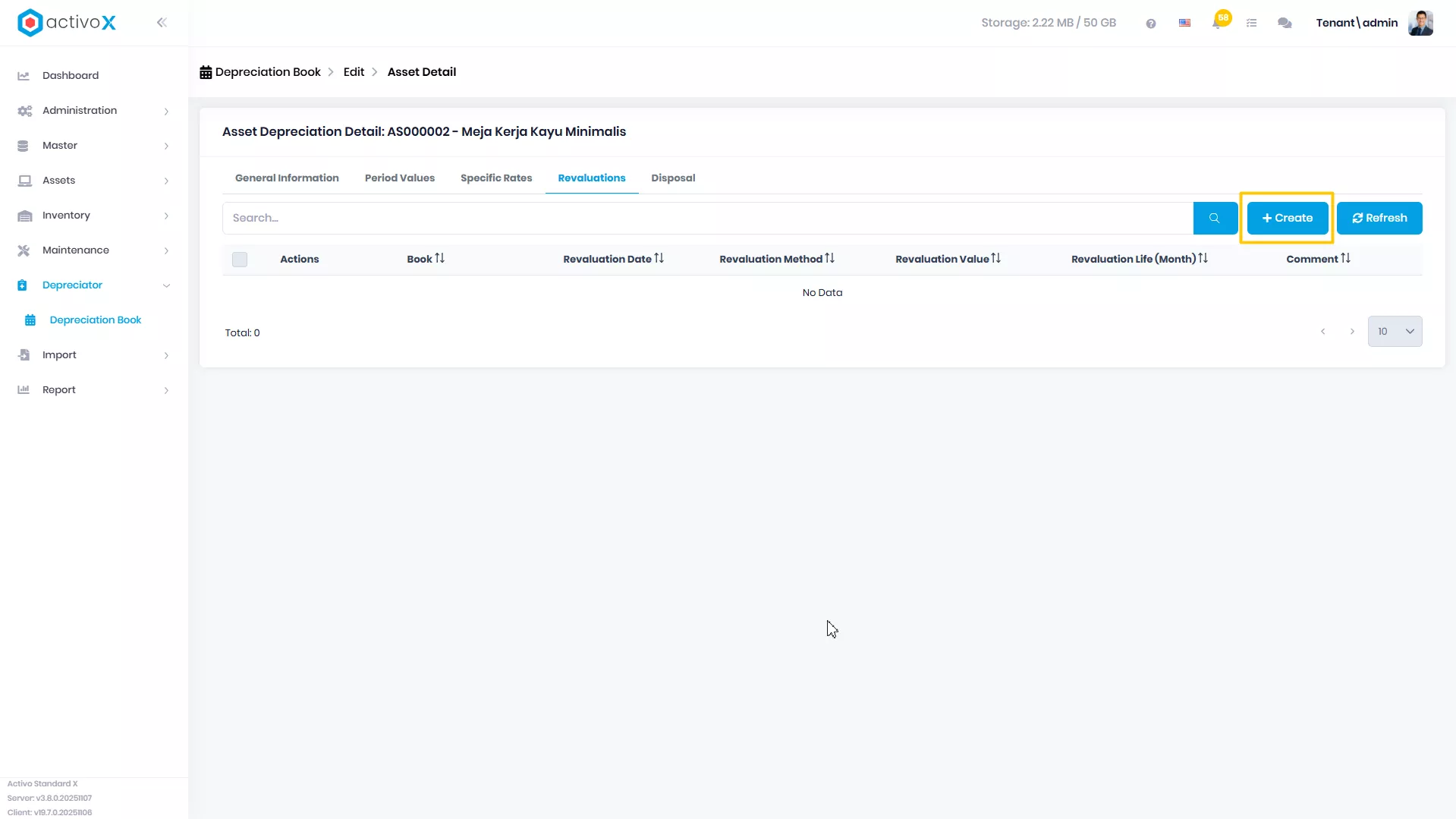Expand the Maintenance menu chevron

(166, 251)
